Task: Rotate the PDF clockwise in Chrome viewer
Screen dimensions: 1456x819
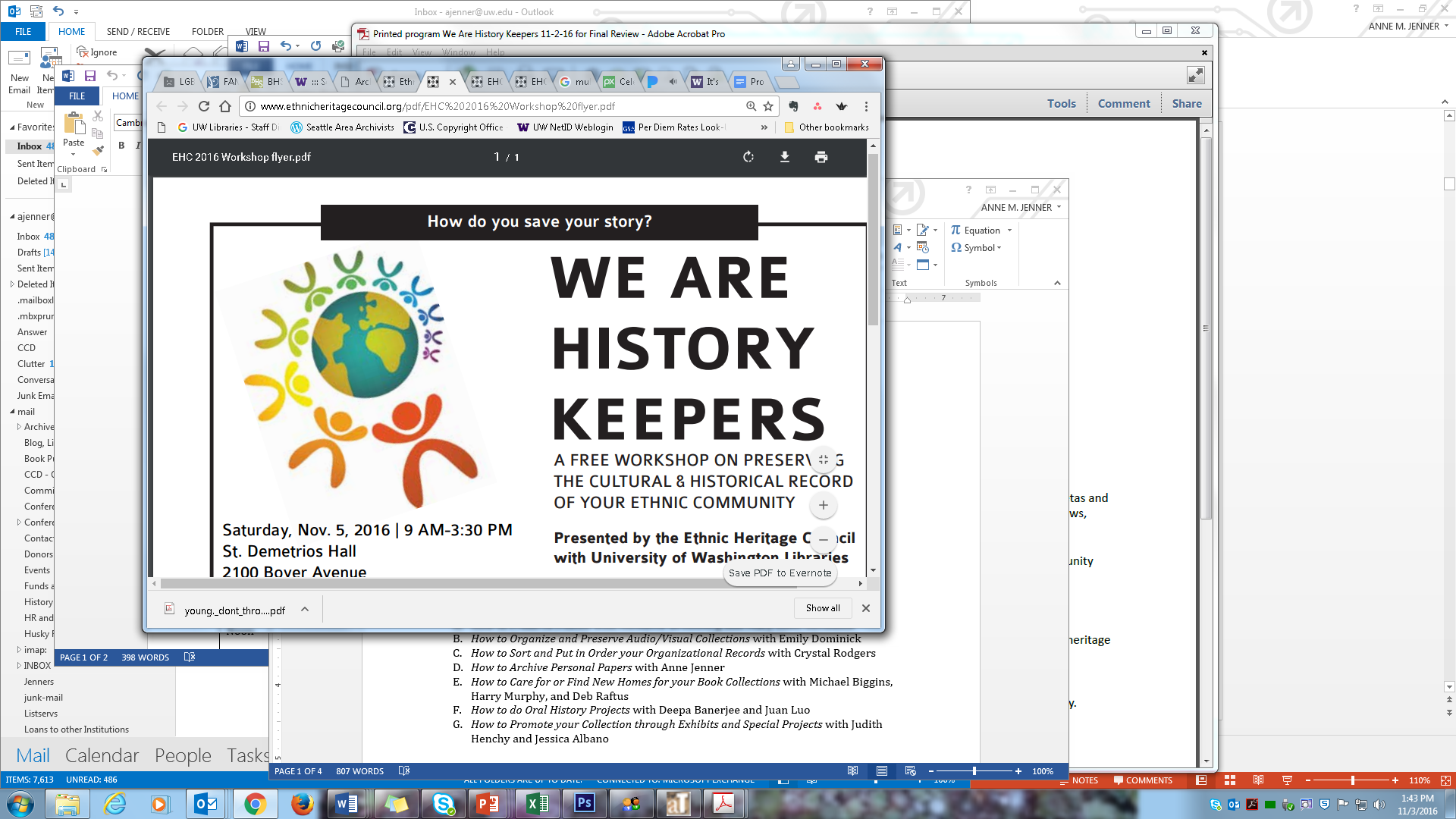Action: coord(748,157)
